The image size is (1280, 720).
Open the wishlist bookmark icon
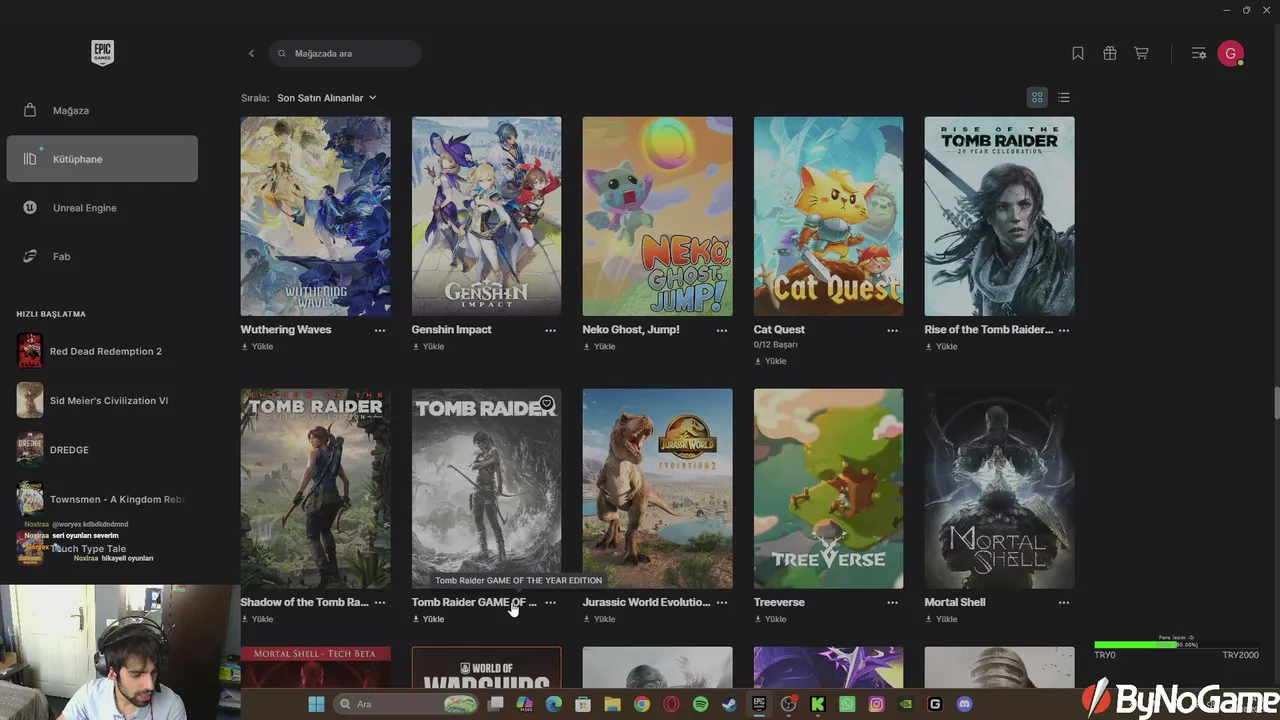point(1078,53)
